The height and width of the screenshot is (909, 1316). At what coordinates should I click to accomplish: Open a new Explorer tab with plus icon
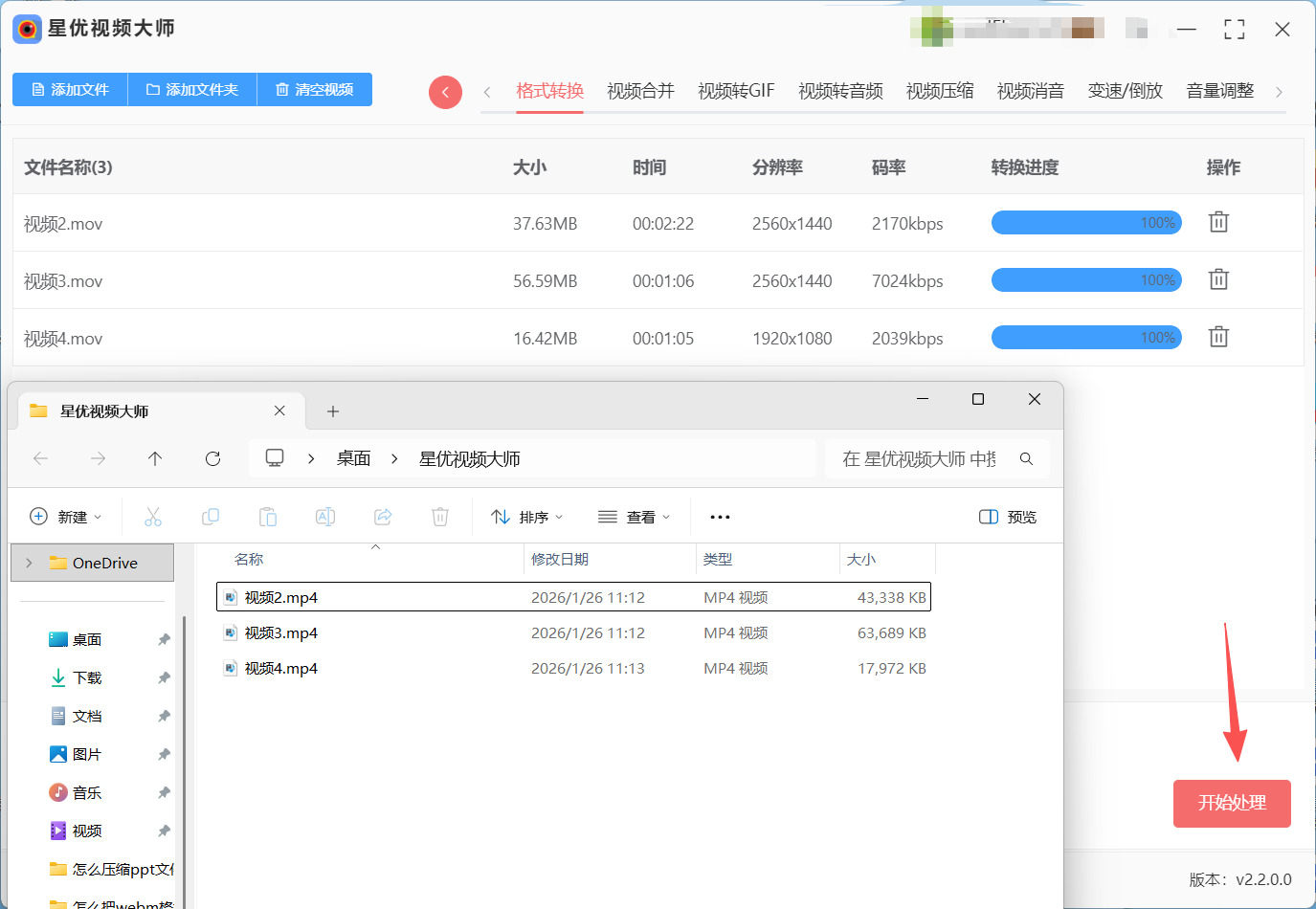[x=333, y=411]
